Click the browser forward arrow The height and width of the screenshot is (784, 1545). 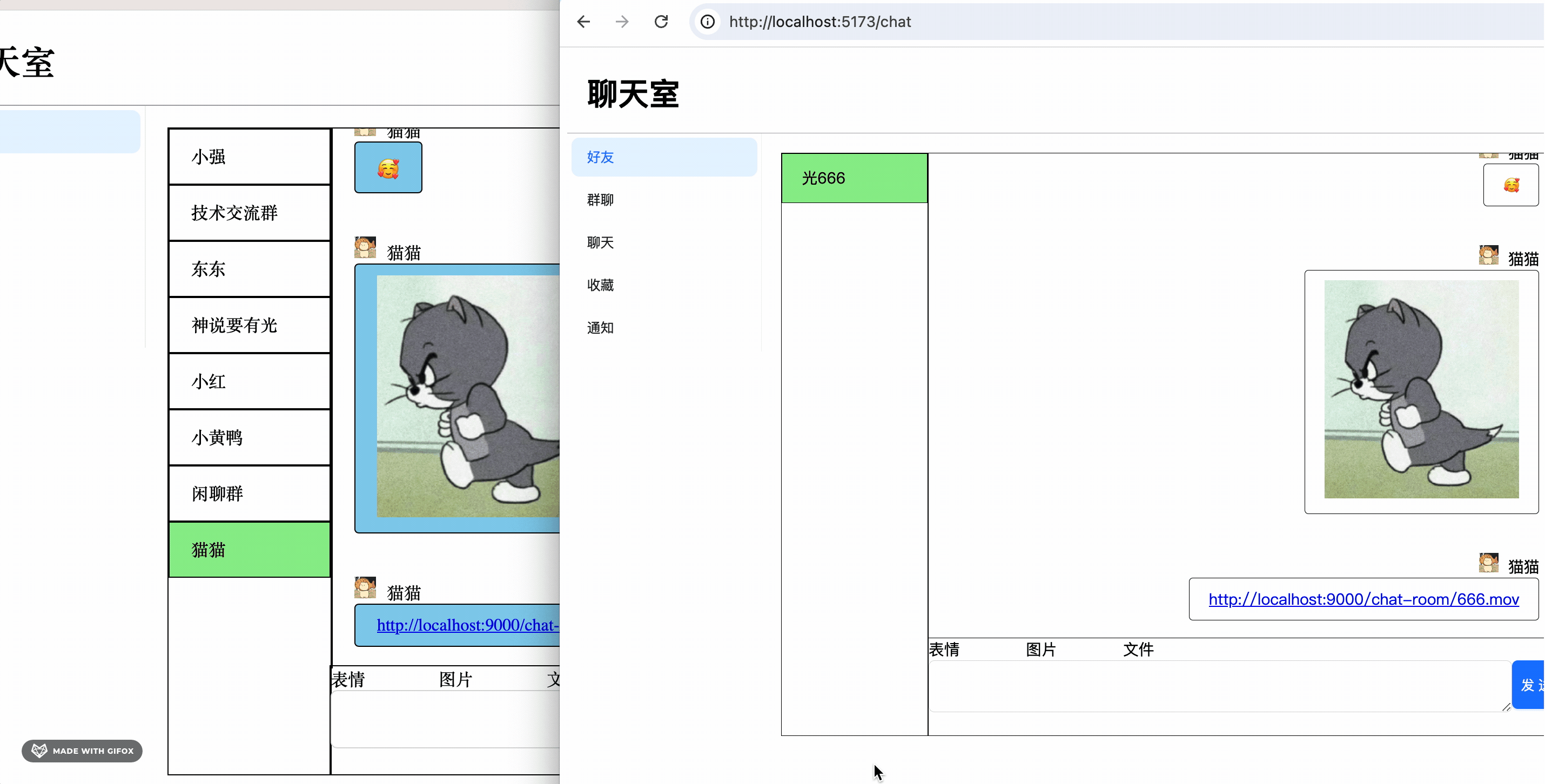pos(622,22)
